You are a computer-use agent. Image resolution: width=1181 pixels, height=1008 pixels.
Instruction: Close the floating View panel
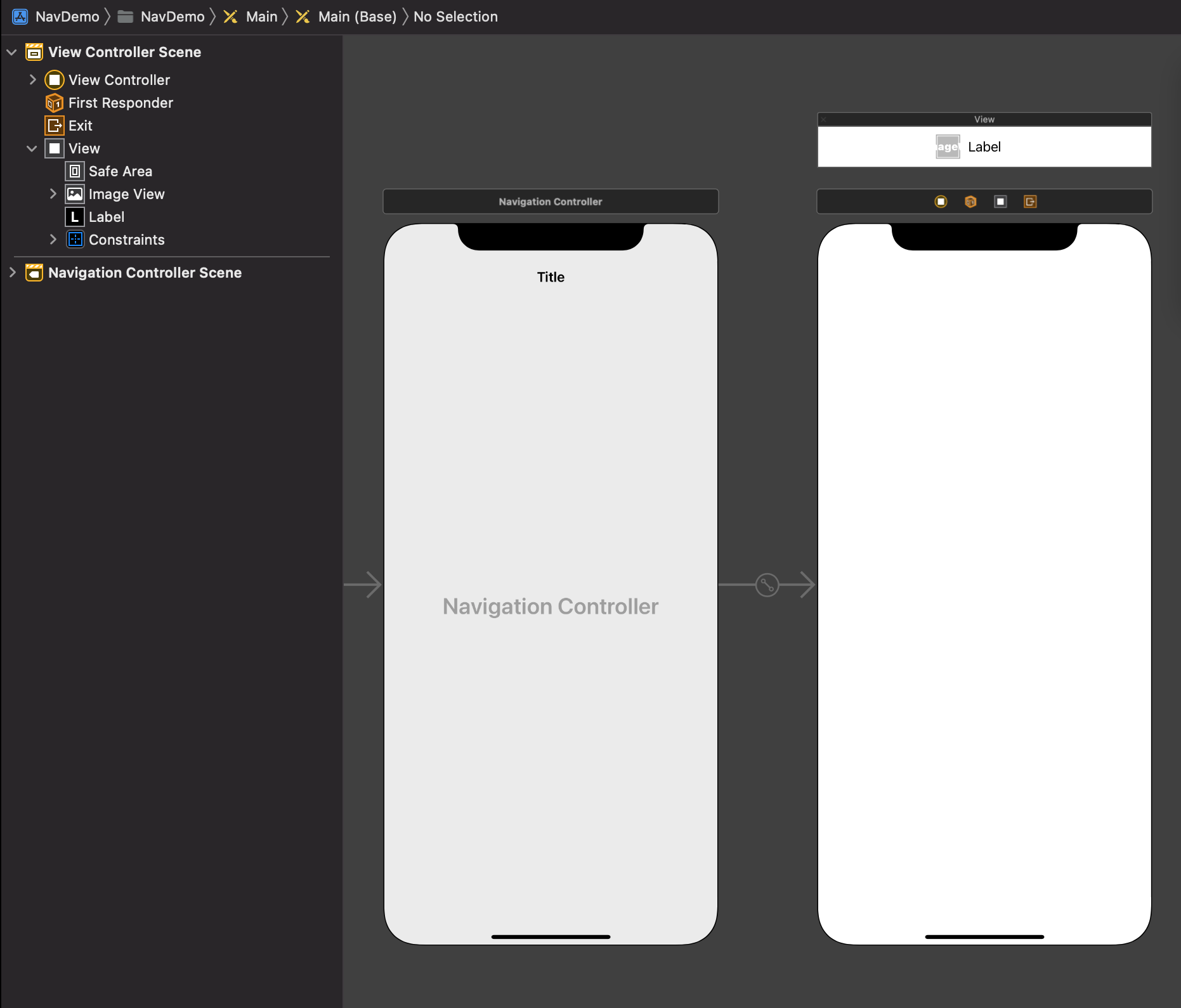coord(823,119)
